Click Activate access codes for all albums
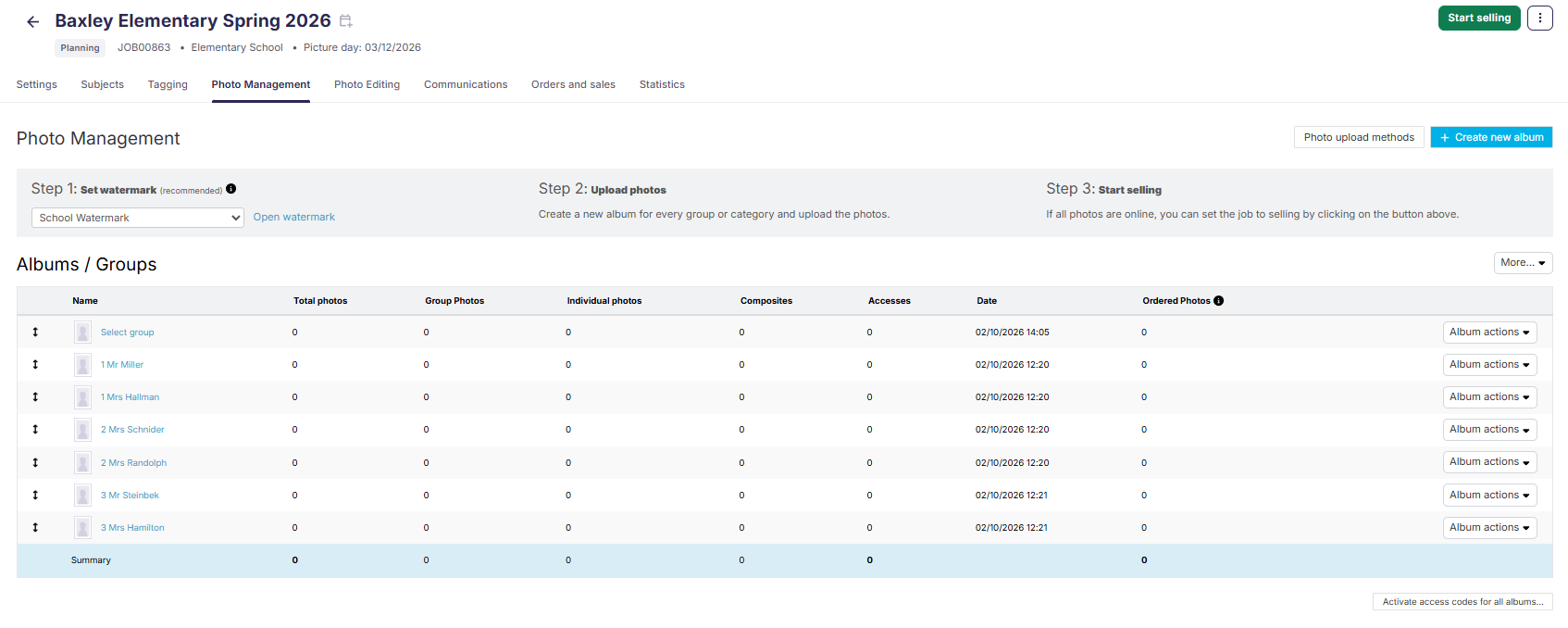Image resolution: width=1568 pixels, height=628 pixels. [x=1462, y=602]
